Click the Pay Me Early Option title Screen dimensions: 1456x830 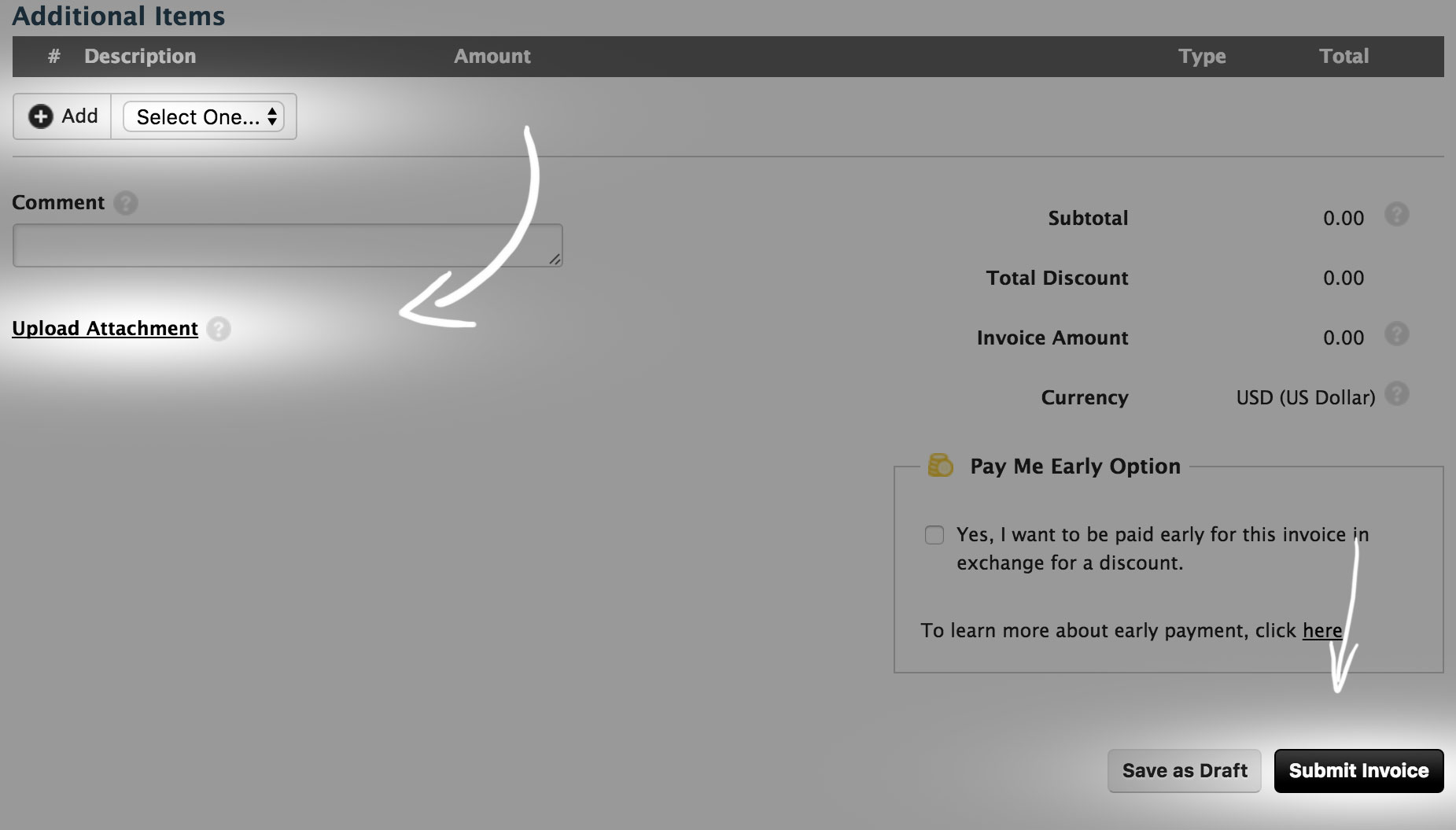coord(1075,467)
